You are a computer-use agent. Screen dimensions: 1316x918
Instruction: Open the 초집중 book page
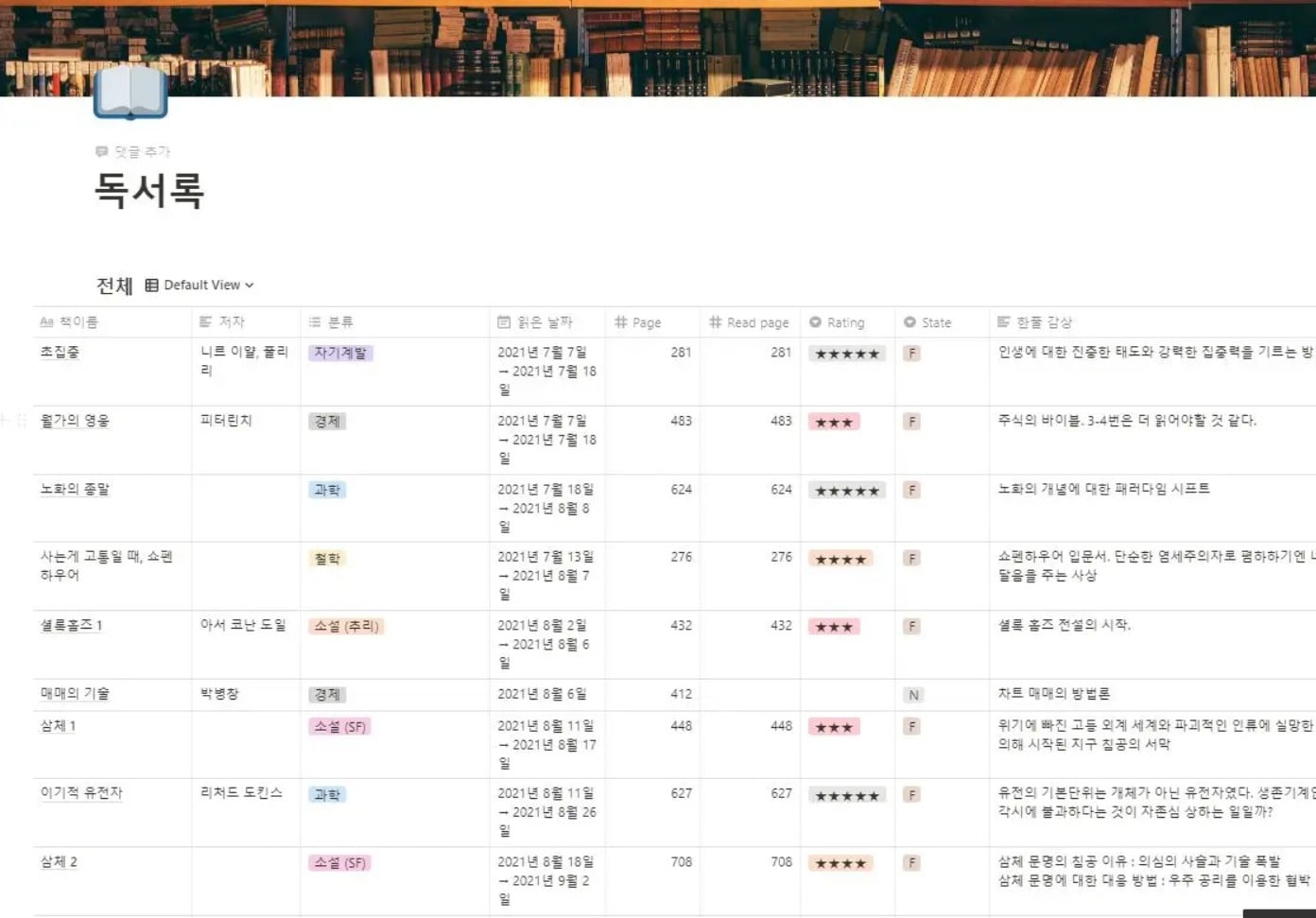60,353
